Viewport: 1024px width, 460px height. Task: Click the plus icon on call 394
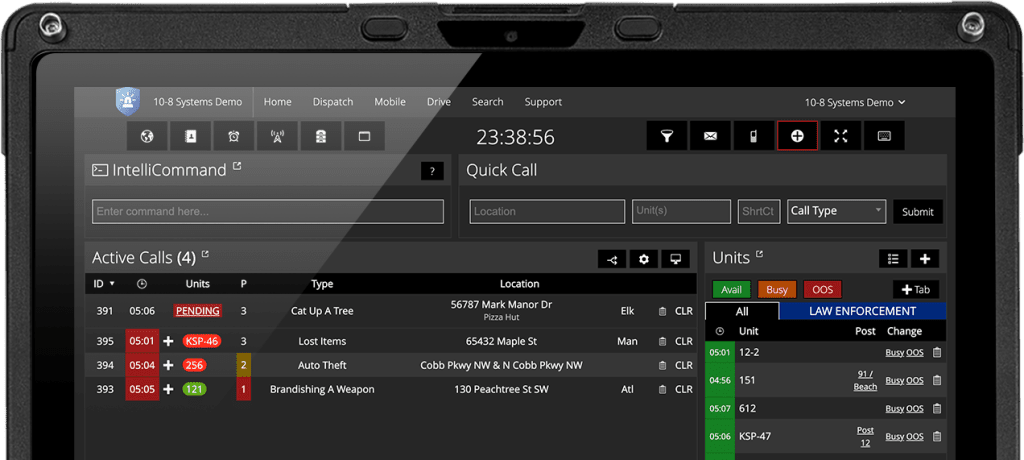[168, 365]
